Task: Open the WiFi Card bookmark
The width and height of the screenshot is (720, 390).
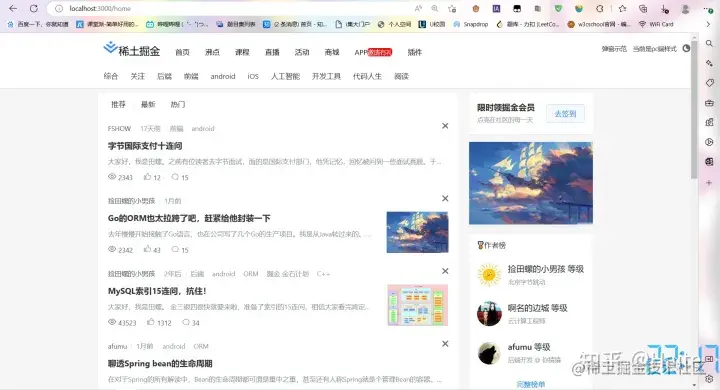Action: (656, 24)
